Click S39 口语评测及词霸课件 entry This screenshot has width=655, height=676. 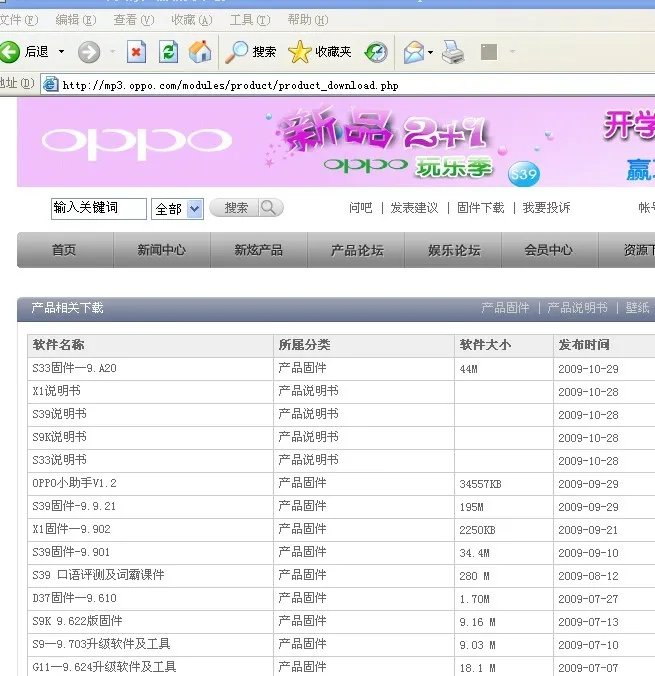tap(98, 575)
